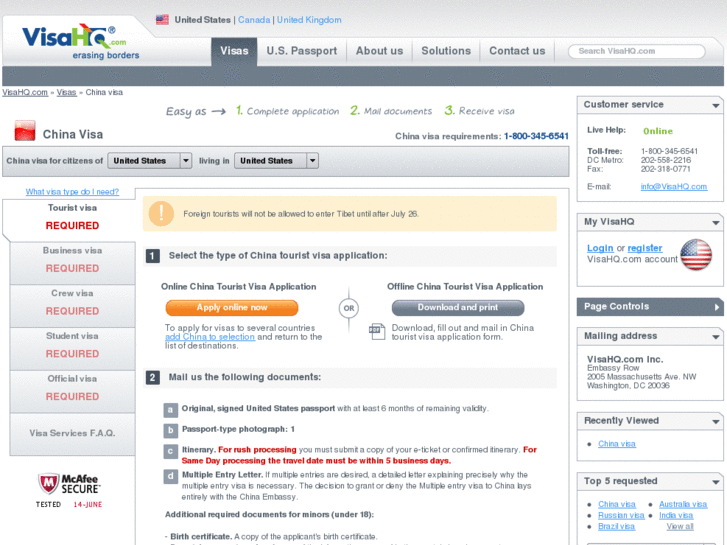Expand the Page Controls panel
727x545 pixels.
pos(717,307)
